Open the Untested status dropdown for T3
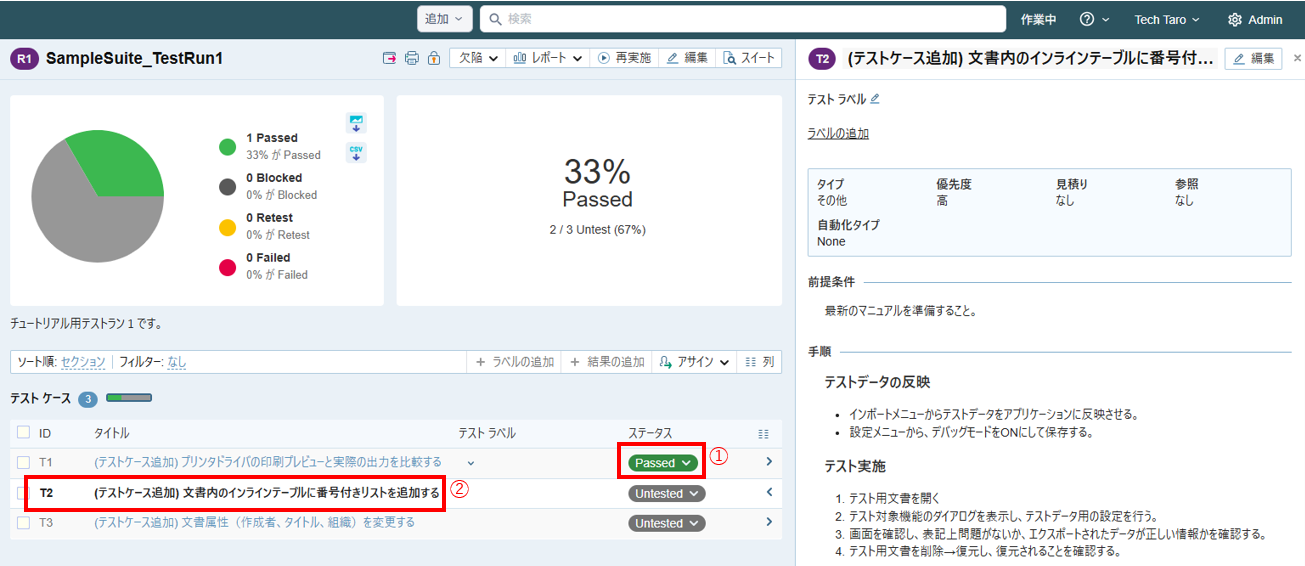This screenshot has width=1305, height=566. [x=667, y=523]
